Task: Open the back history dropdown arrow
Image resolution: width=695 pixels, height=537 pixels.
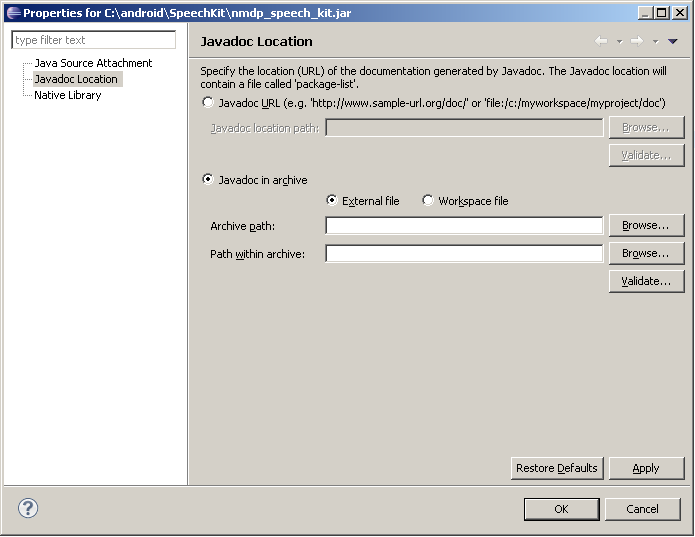Action: [620, 42]
